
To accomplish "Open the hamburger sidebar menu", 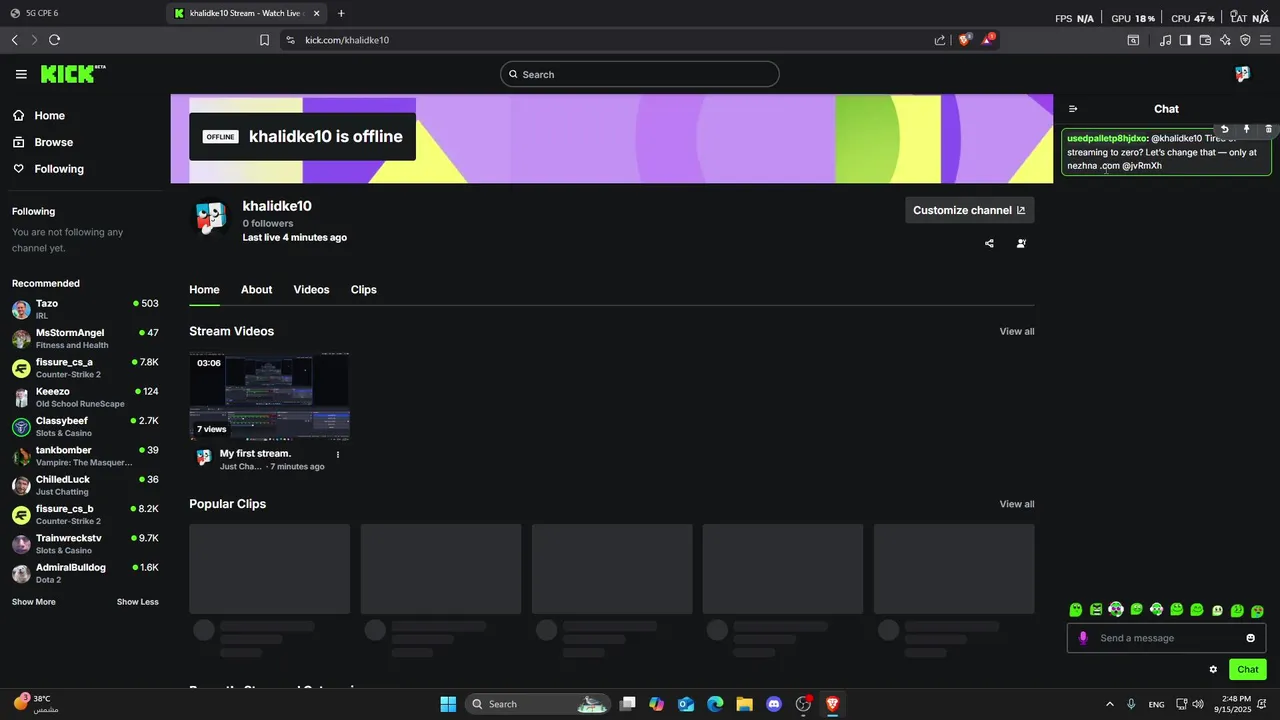I will point(21,74).
